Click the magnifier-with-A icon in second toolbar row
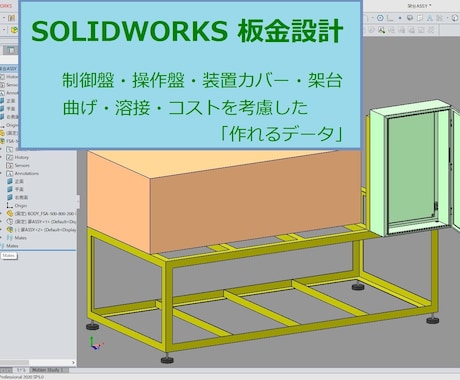 coord(381,30)
